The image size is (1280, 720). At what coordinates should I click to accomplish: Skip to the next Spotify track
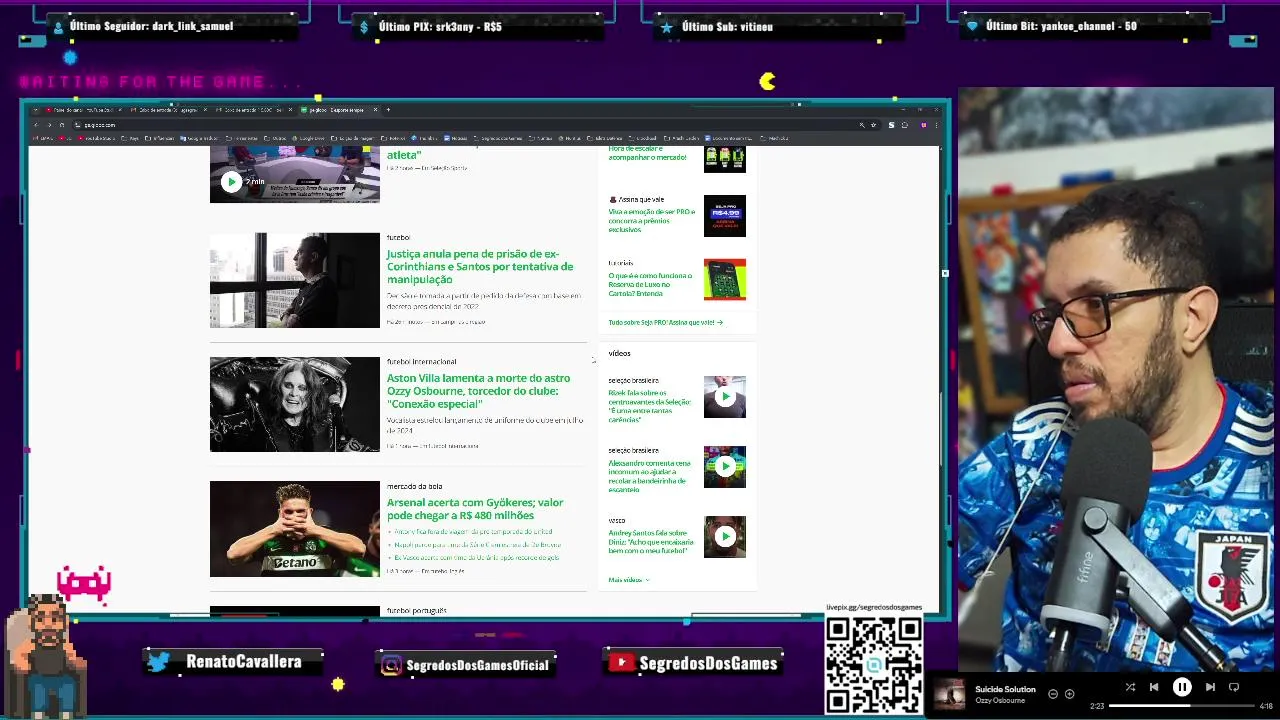(1210, 687)
